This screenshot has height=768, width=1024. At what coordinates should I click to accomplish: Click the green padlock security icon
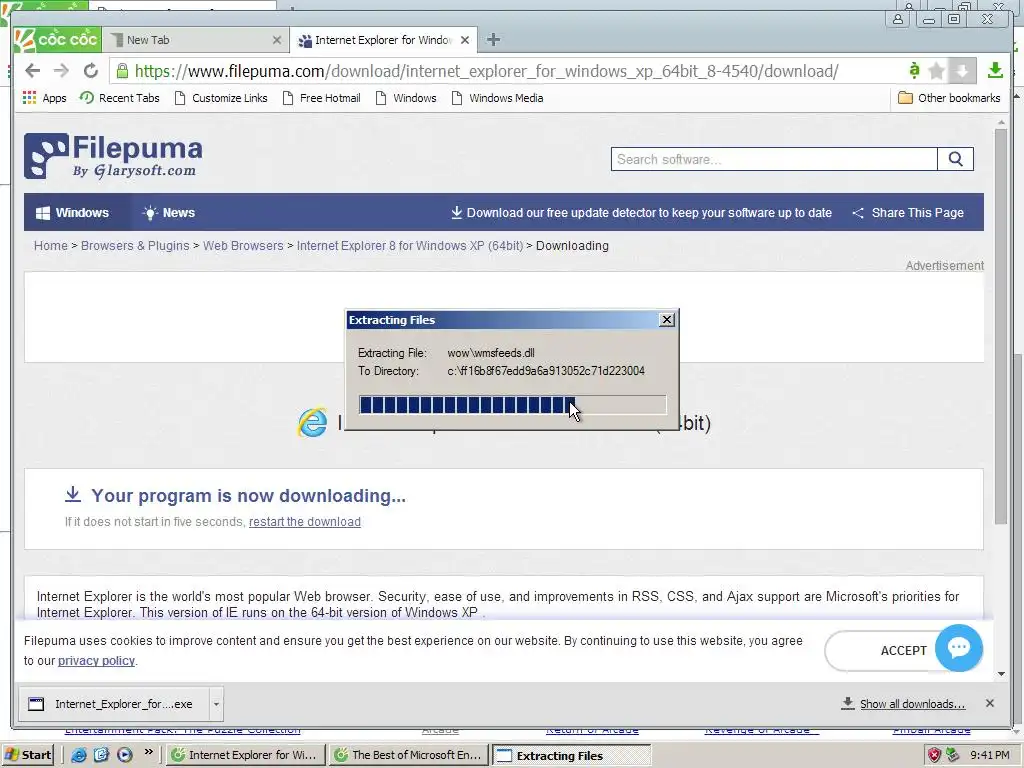(x=122, y=71)
